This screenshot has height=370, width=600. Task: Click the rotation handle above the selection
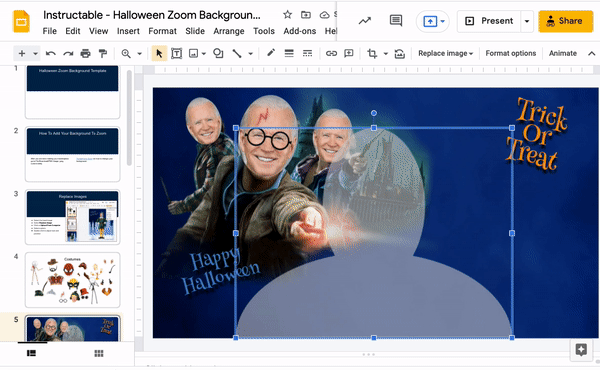pyautogui.click(x=374, y=113)
